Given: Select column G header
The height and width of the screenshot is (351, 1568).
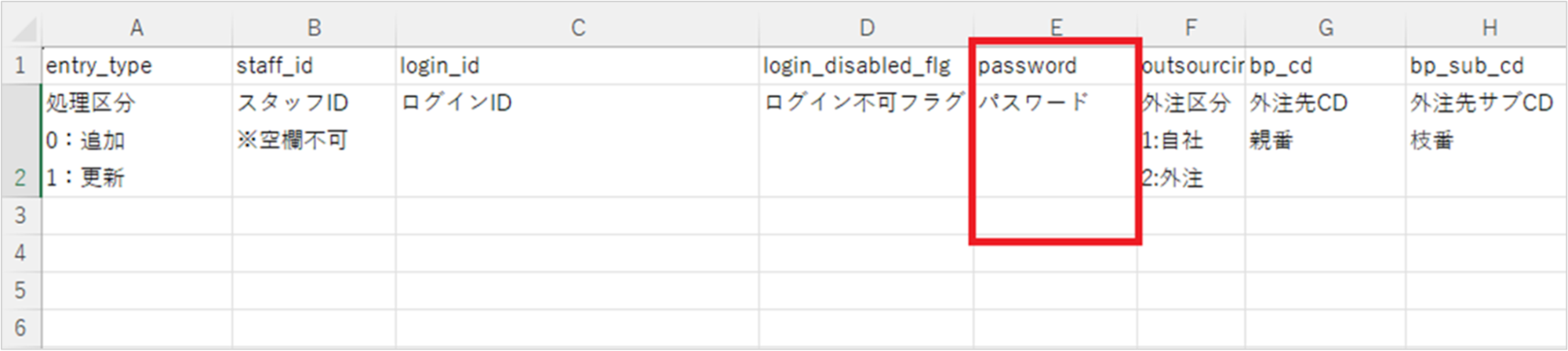Looking at the screenshot, I should 1326,29.
